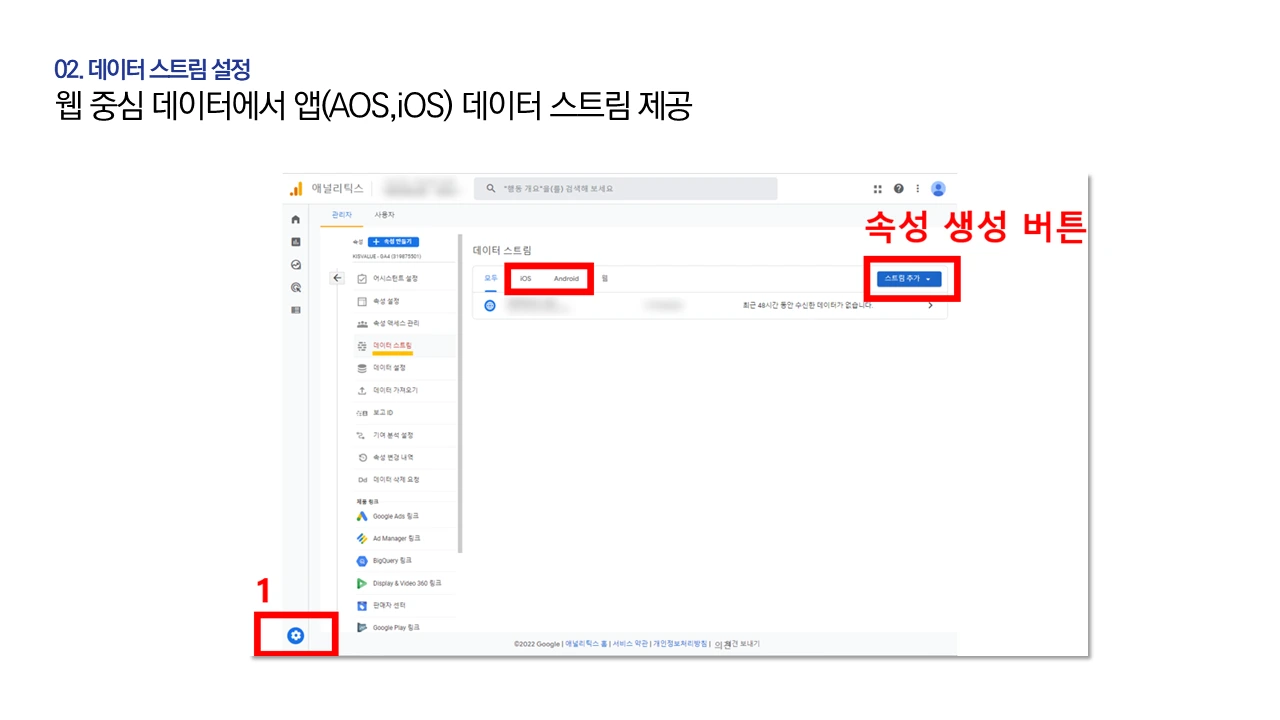
Task: Filter streams with the iOS tab
Action: pos(524,279)
